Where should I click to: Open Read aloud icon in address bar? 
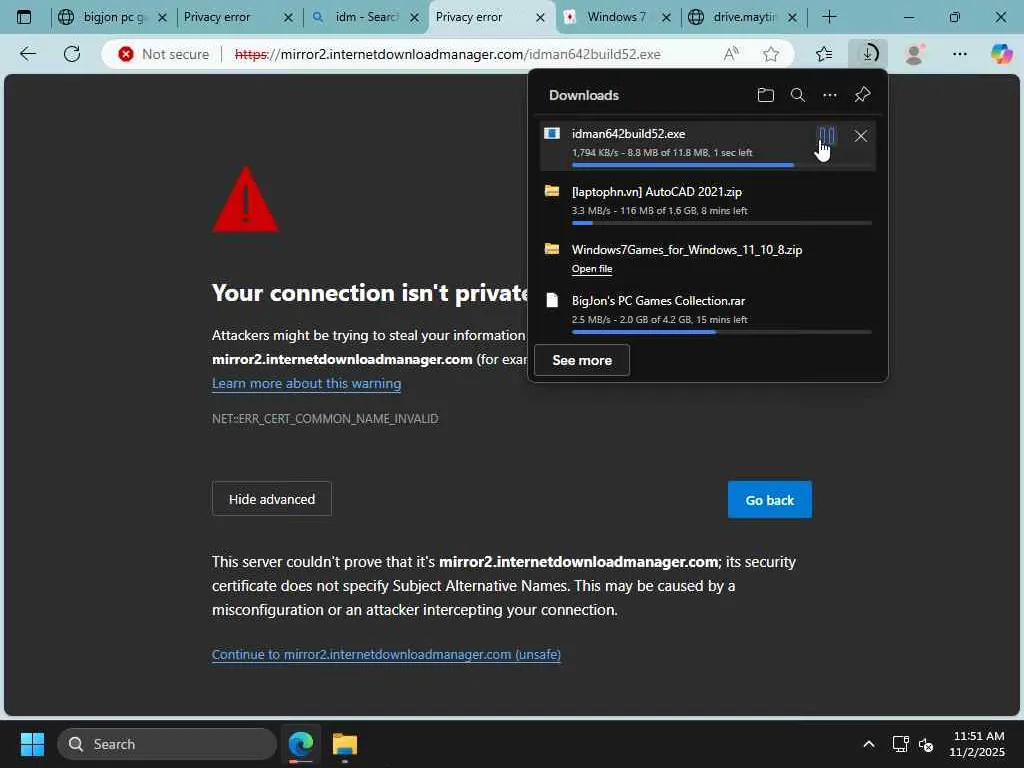coord(731,54)
